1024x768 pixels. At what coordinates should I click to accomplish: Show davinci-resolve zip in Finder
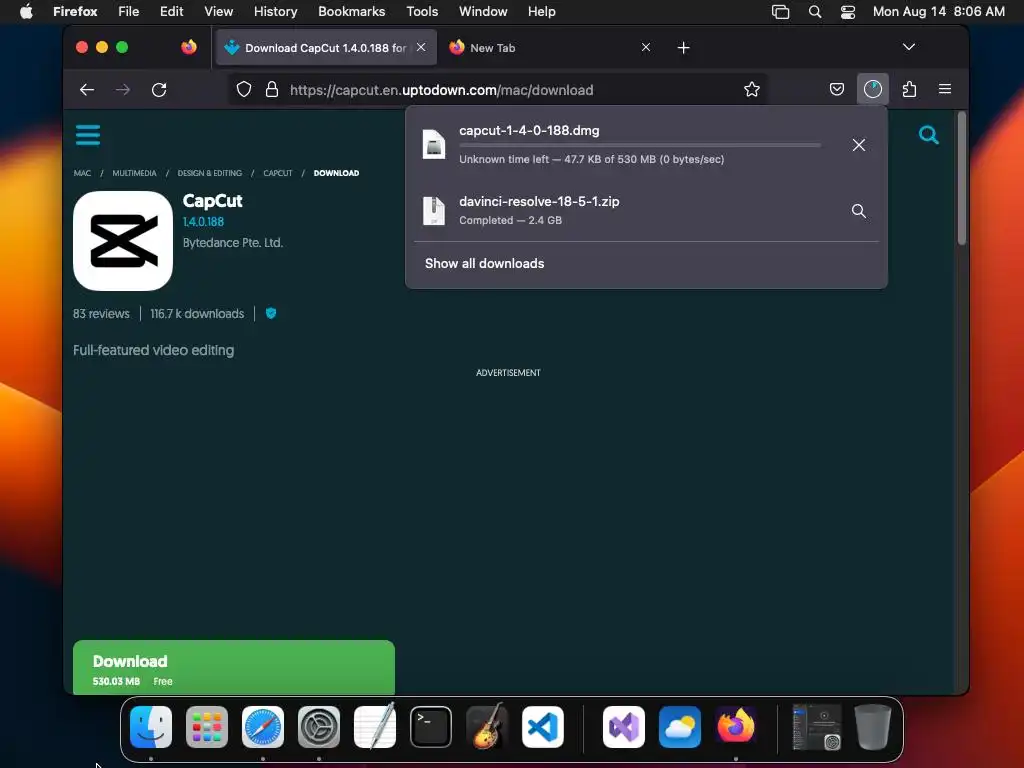[859, 211]
